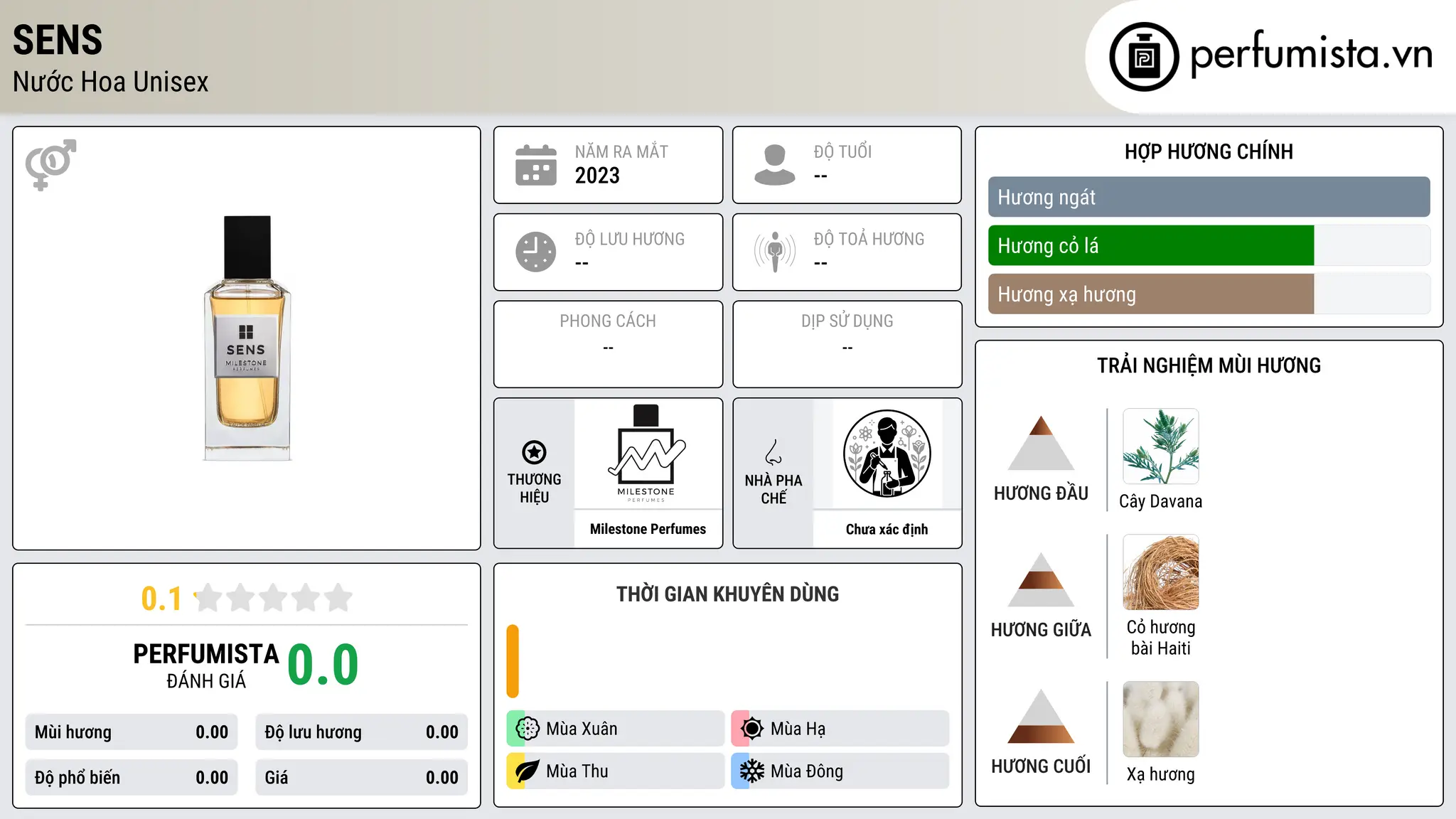Click the Milestone Perfumes brand name
The width and height of the screenshot is (1456, 819).
tap(648, 529)
